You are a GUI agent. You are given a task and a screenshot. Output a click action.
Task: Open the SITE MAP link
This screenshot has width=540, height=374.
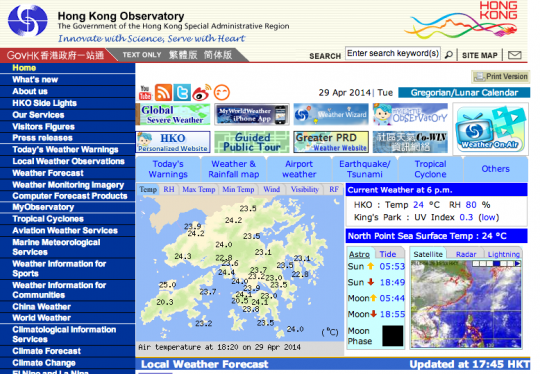[479, 55]
